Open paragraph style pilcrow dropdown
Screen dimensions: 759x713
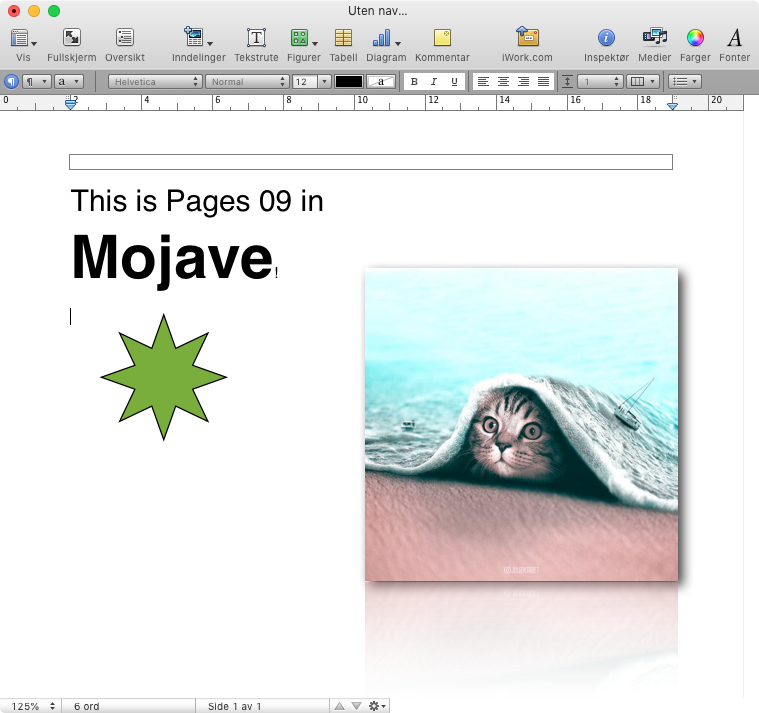[x=37, y=81]
